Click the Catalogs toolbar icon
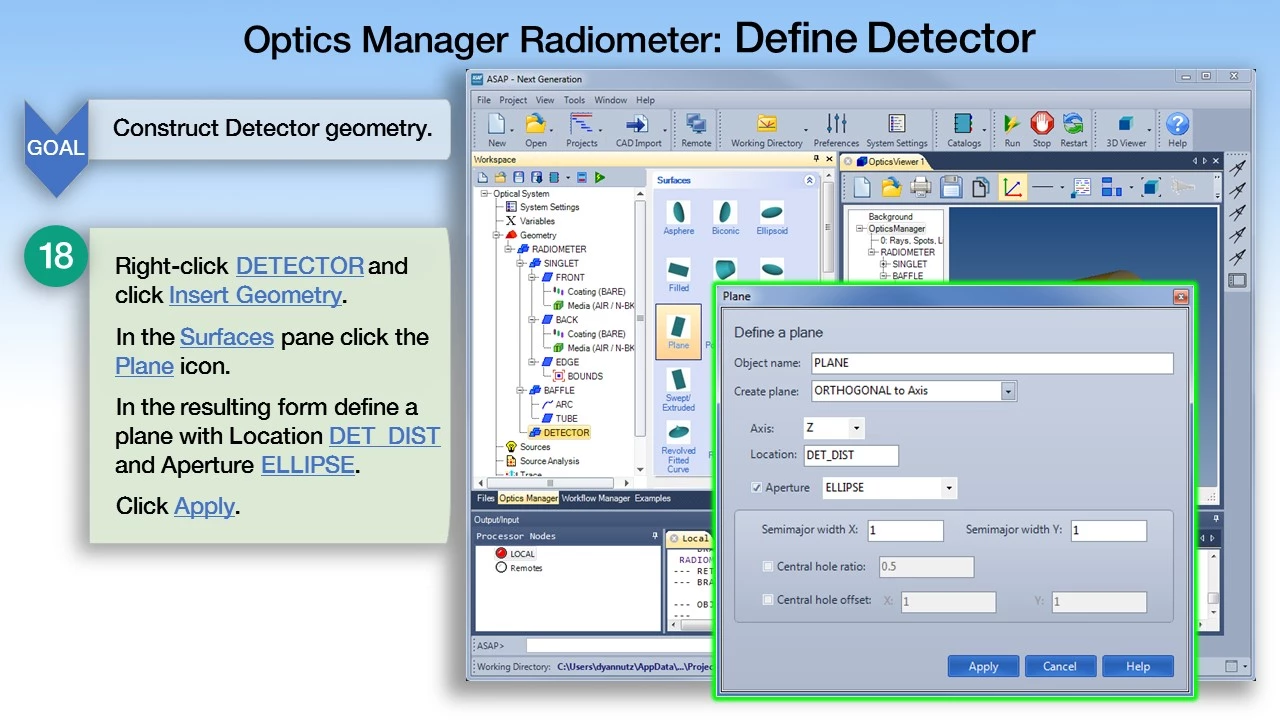Viewport: 1280px width, 720px height. click(963, 126)
